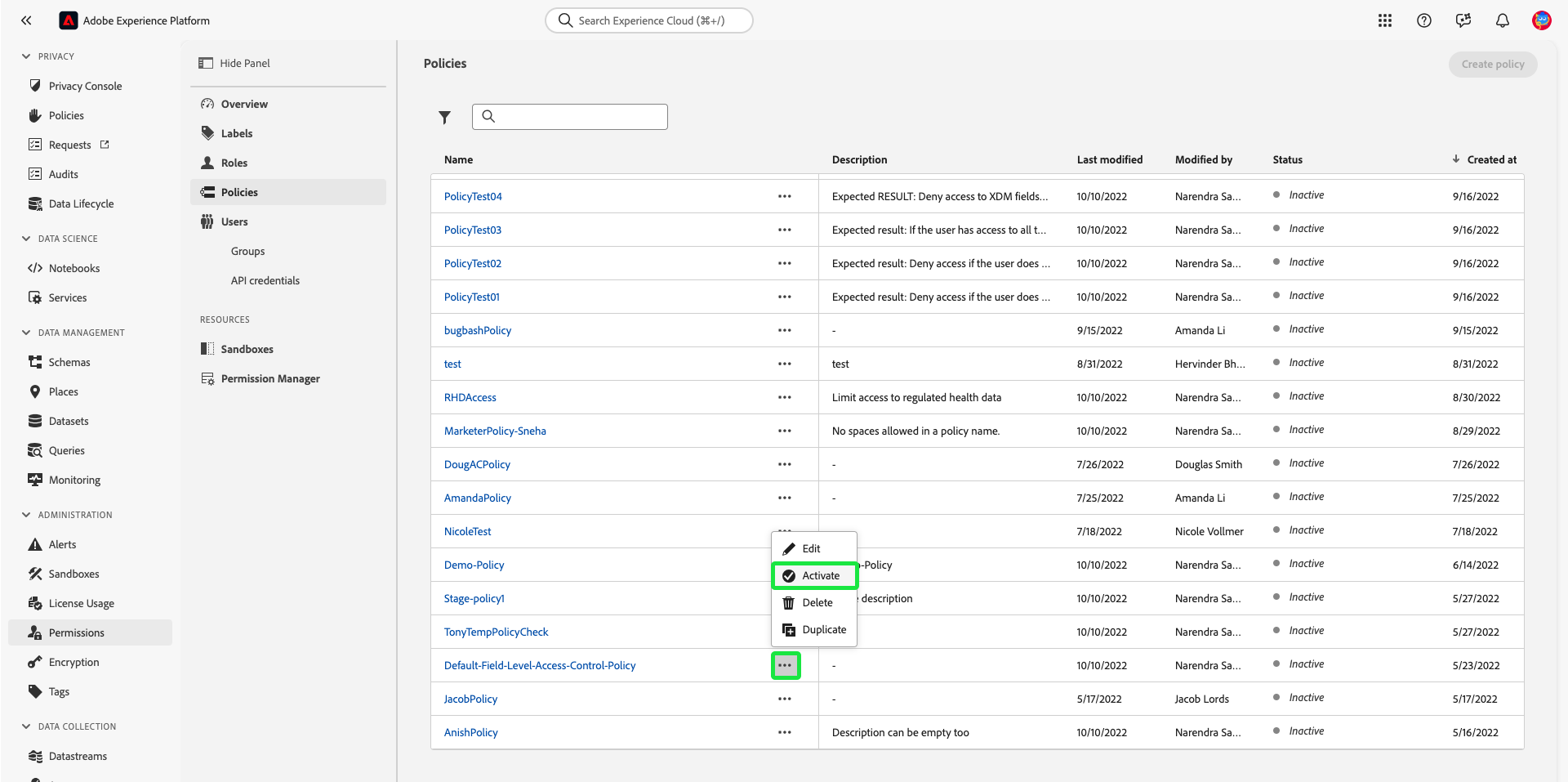The width and height of the screenshot is (1568, 782).
Task: Collapse the DATA SCIENCE section
Action: (x=26, y=239)
